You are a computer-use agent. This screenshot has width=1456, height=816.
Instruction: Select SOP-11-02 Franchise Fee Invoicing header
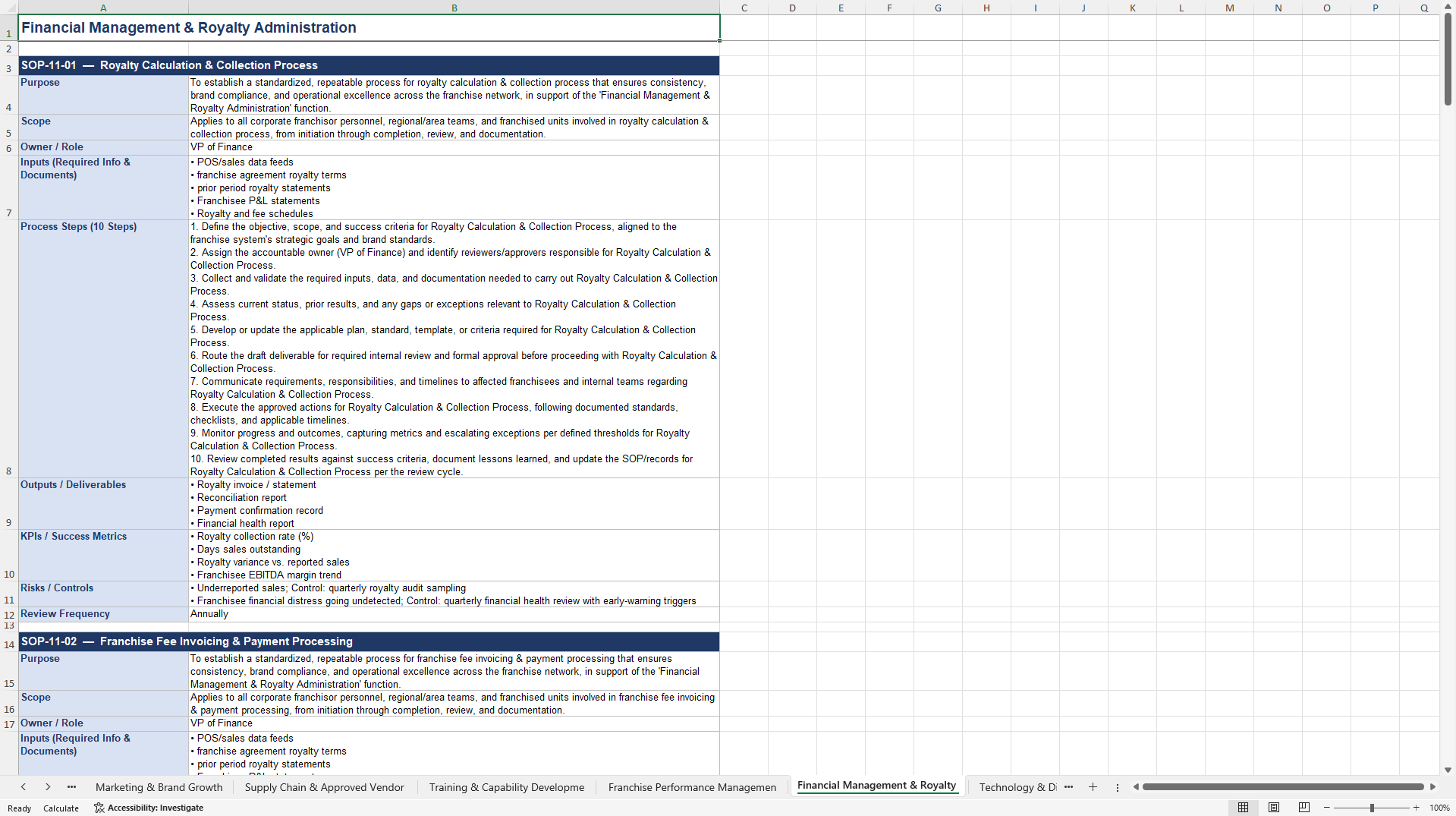coord(369,641)
